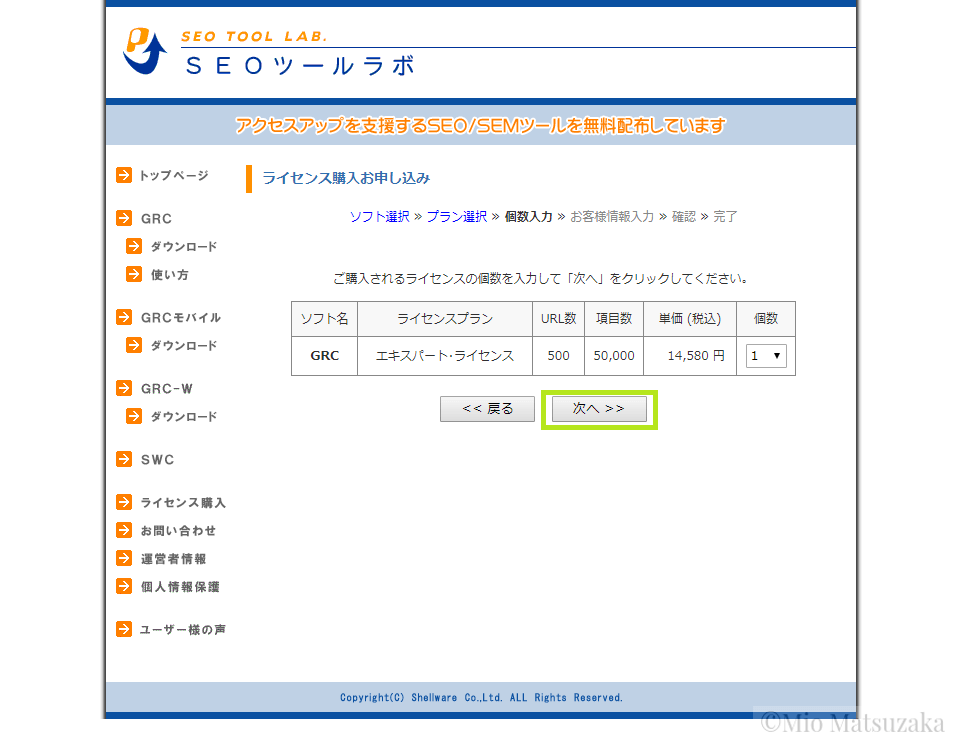Click the 単価 (税込) column header
The width and height of the screenshot is (953, 736).
click(x=690, y=318)
